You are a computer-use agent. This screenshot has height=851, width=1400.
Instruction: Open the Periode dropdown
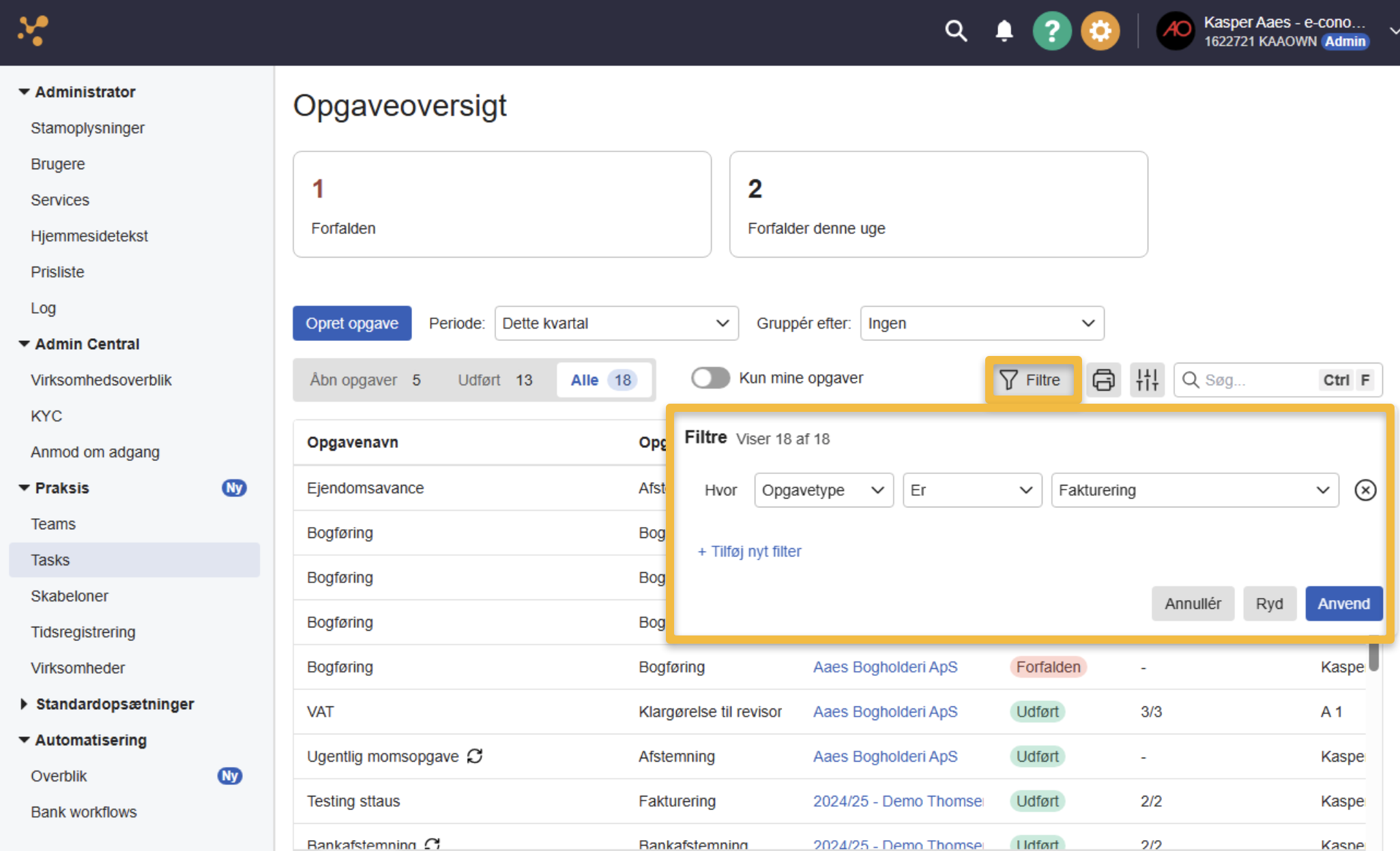coord(616,323)
